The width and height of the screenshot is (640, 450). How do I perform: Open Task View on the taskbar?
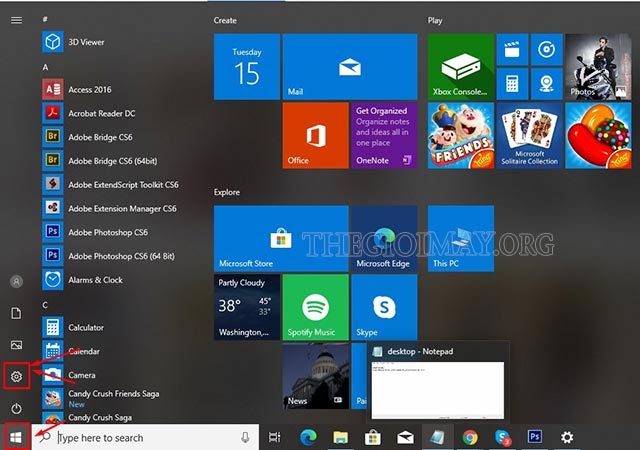pos(274,437)
